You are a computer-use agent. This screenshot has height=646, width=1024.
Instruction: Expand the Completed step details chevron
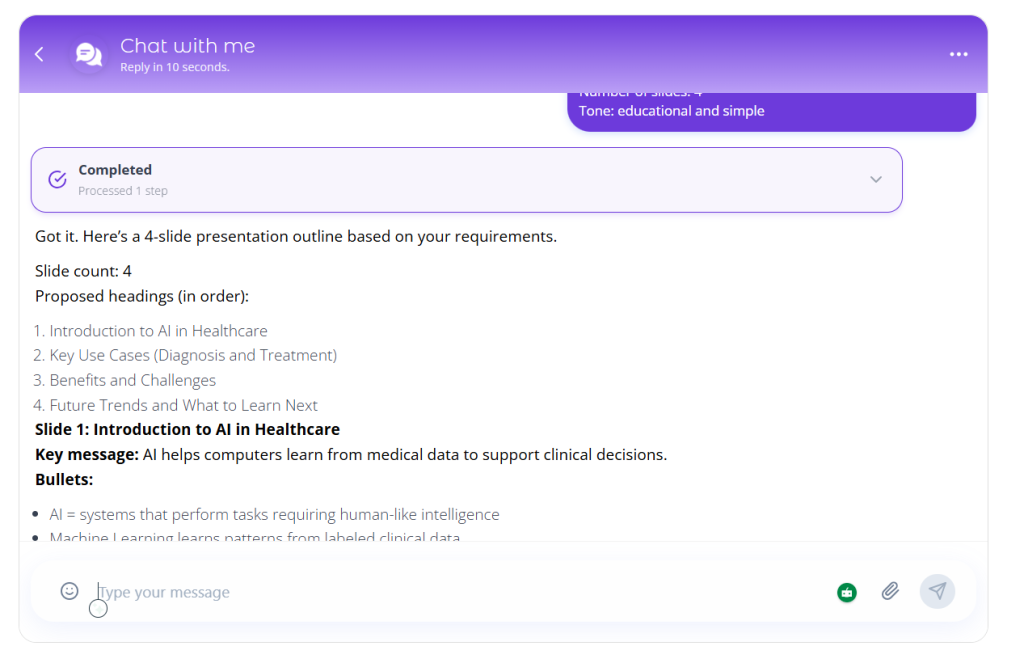[x=875, y=180]
